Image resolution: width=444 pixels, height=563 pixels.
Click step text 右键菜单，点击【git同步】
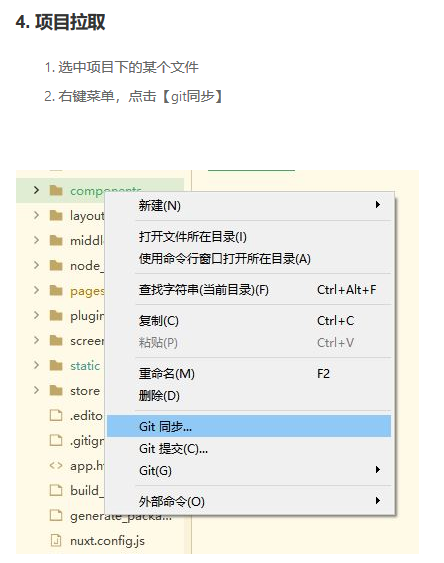click(x=141, y=96)
